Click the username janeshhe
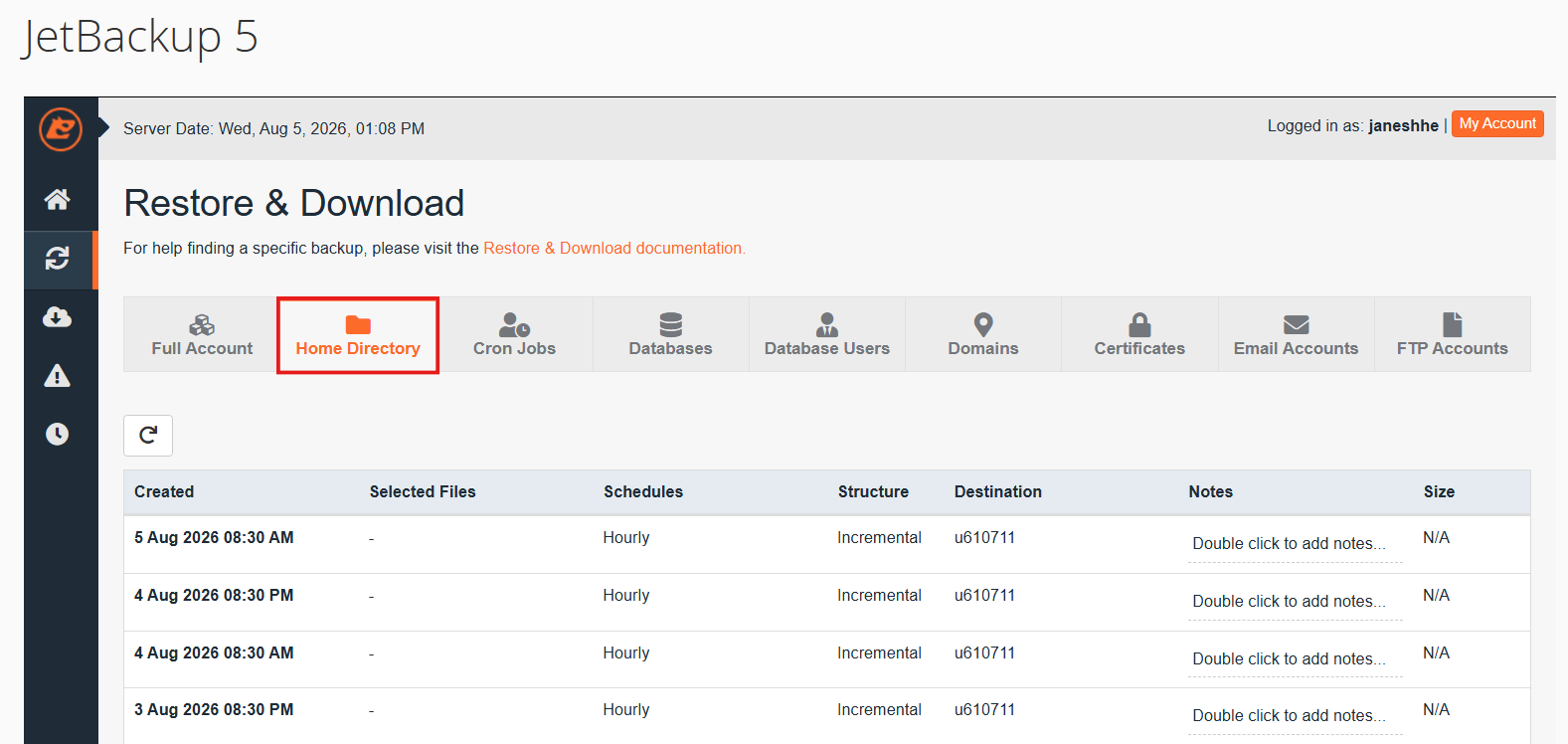This screenshot has width=1568, height=744. [1403, 126]
